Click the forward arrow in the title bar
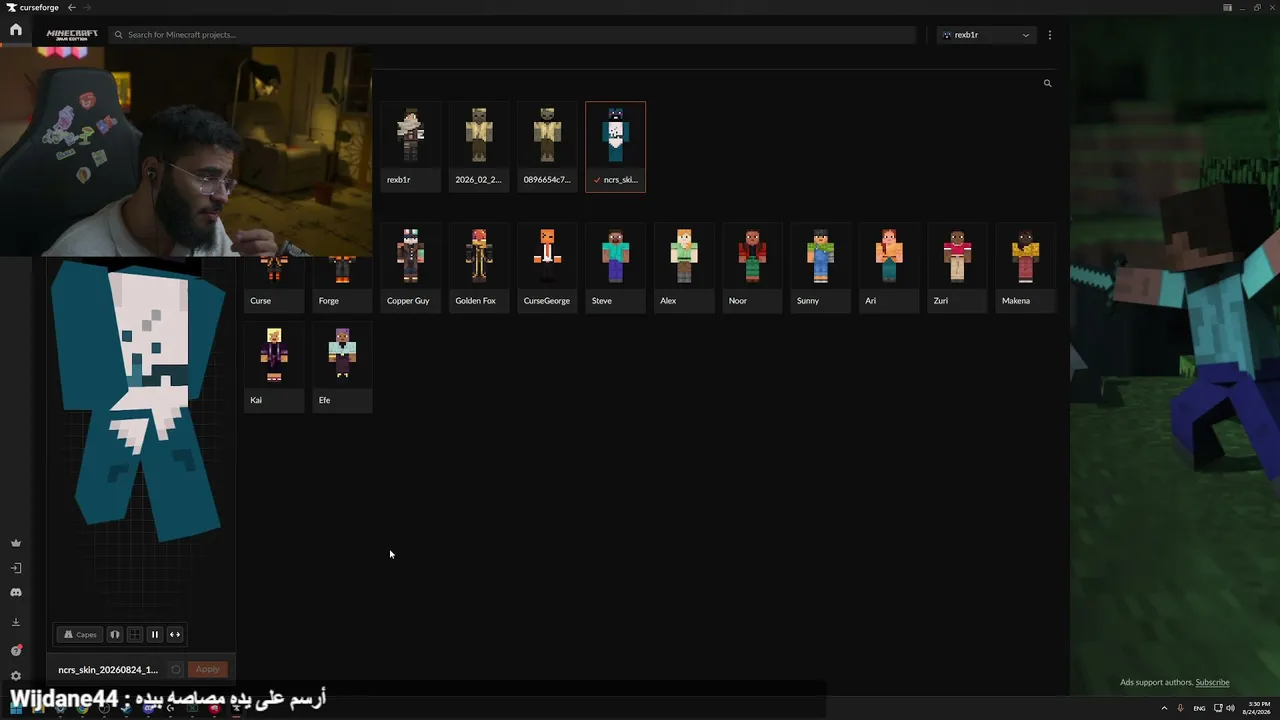 tap(87, 8)
